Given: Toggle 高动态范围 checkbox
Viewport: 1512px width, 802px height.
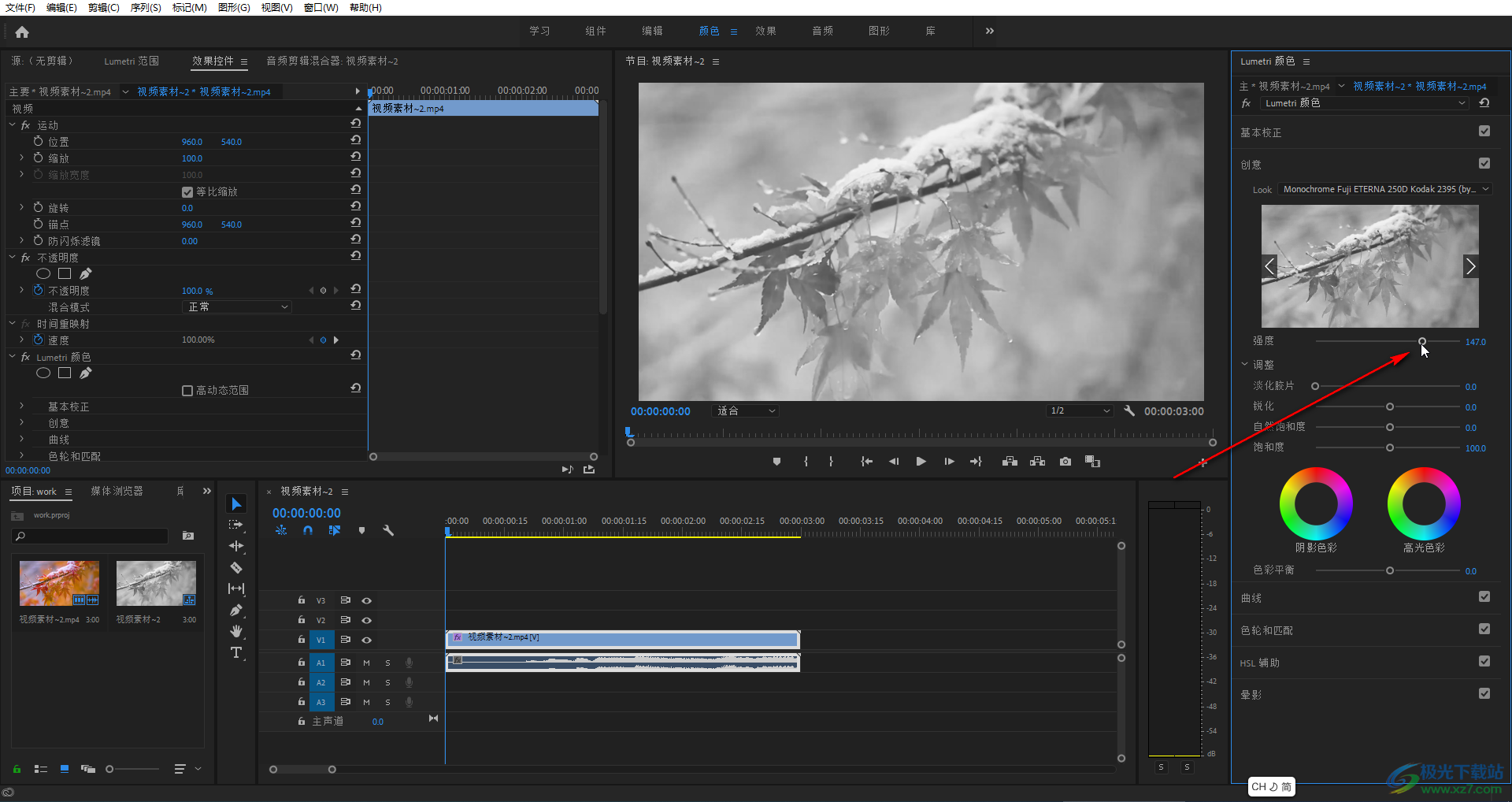Looking at the screenshot, I should coord(187,391).
